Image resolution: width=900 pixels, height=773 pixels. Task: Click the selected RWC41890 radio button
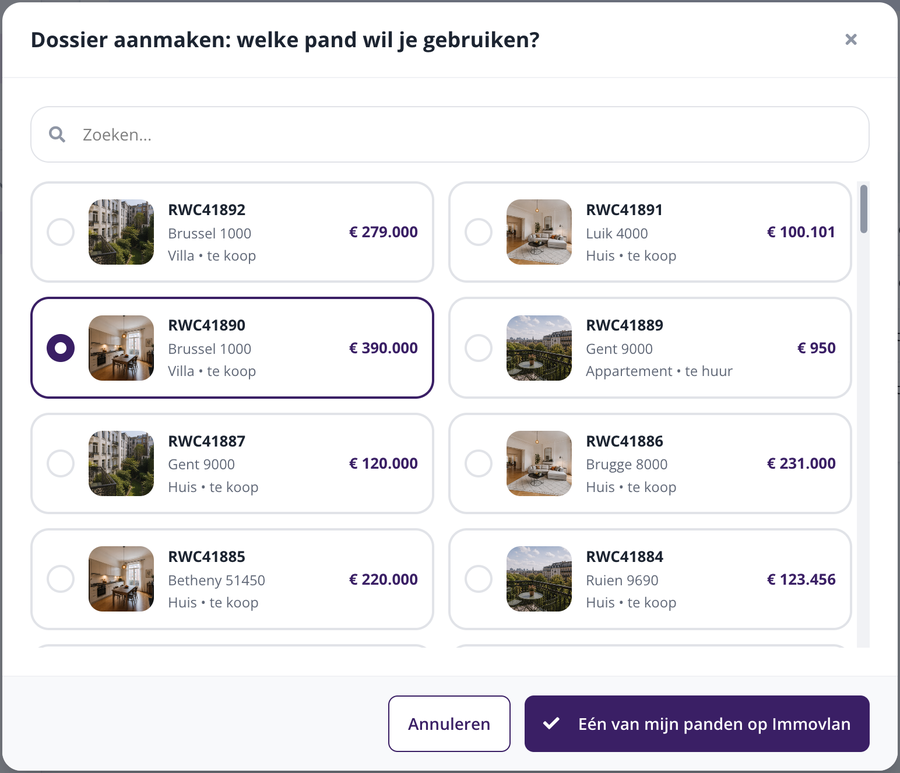60,348
